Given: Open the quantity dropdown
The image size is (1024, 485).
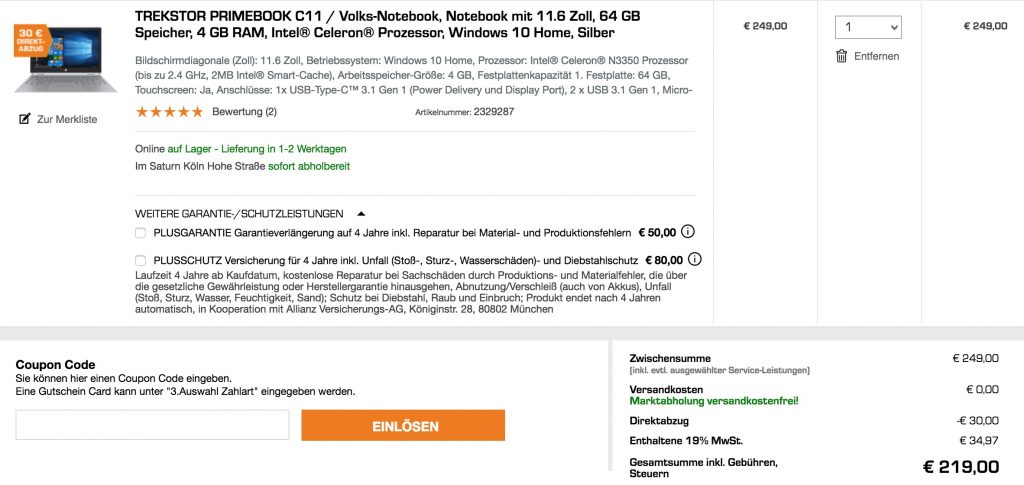Looking at the screenshot, I should tap(868, 27).
